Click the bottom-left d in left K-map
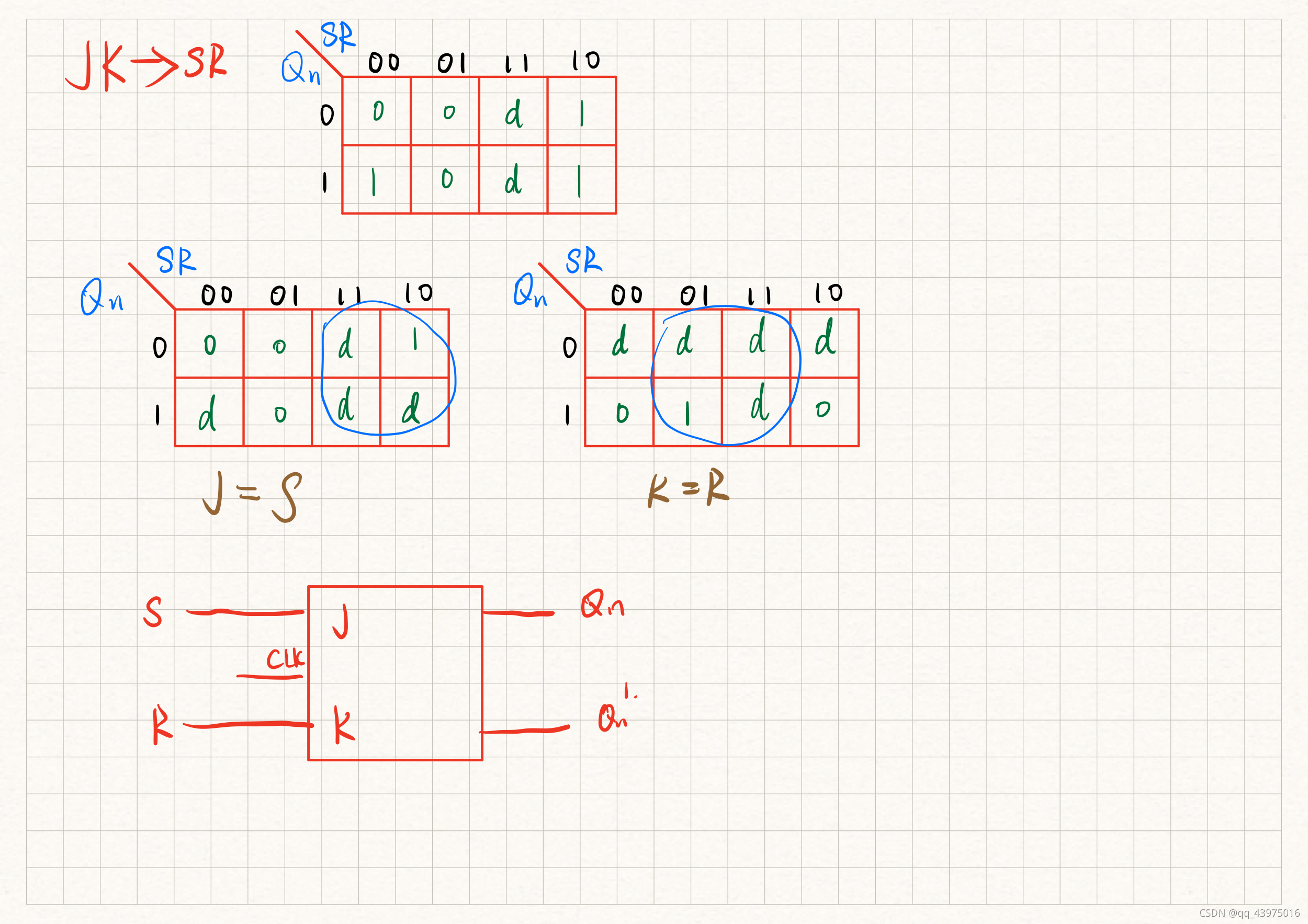 207,413
